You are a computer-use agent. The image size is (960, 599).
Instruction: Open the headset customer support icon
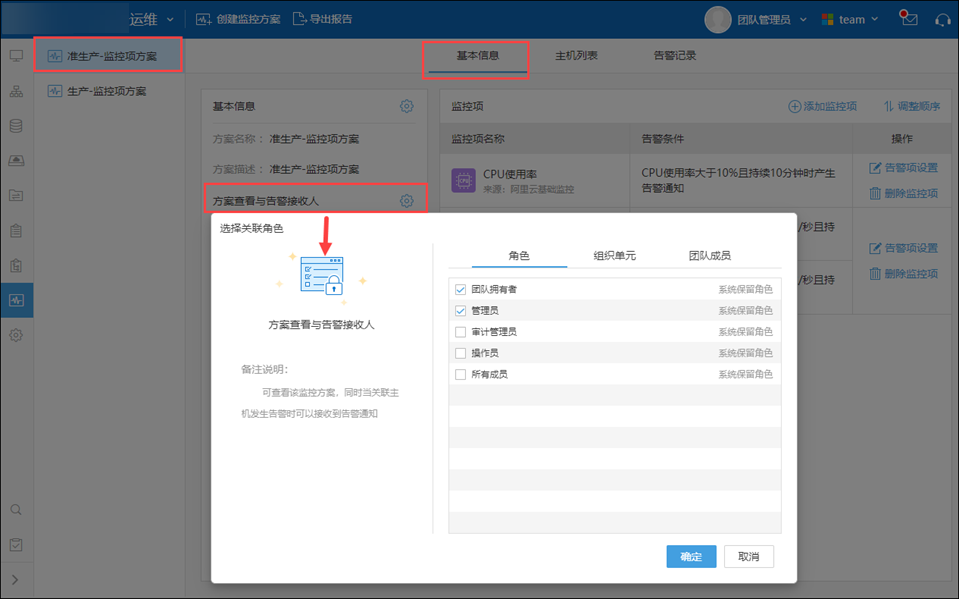[942, 19]
